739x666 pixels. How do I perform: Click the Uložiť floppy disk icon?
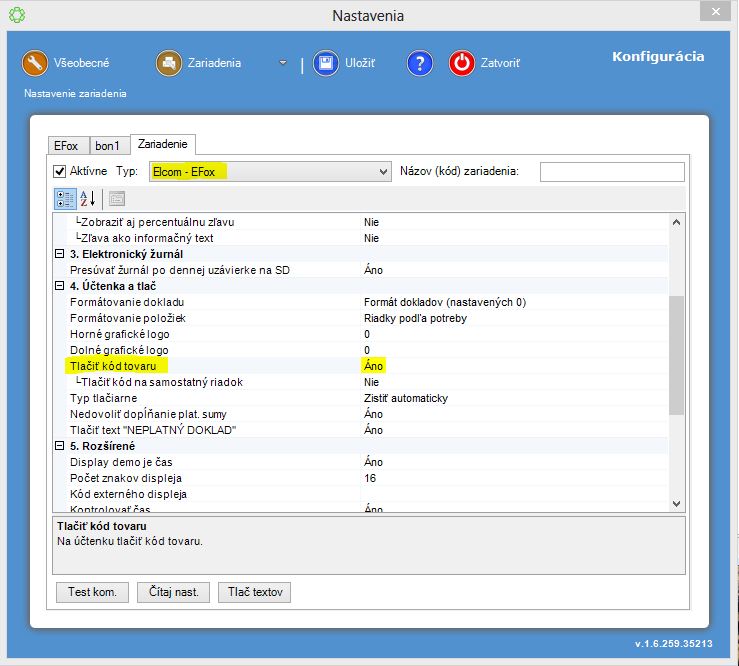[326, 63]
